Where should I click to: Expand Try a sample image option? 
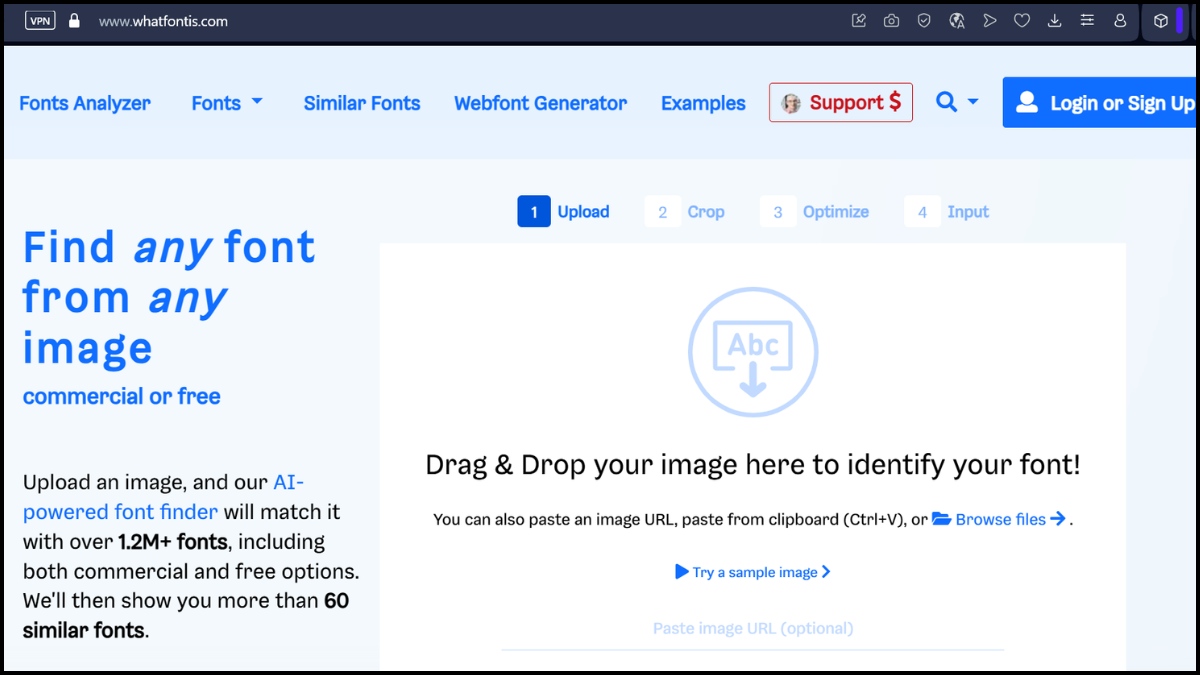click(752, 571)
